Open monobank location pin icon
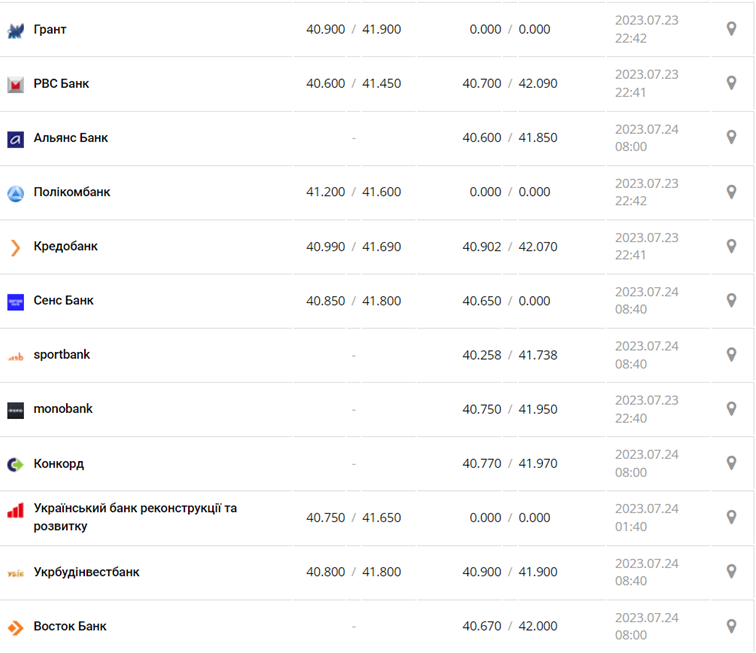Image resolution: width=756 pixels, height=653 pixels. (x=731, y=409)
